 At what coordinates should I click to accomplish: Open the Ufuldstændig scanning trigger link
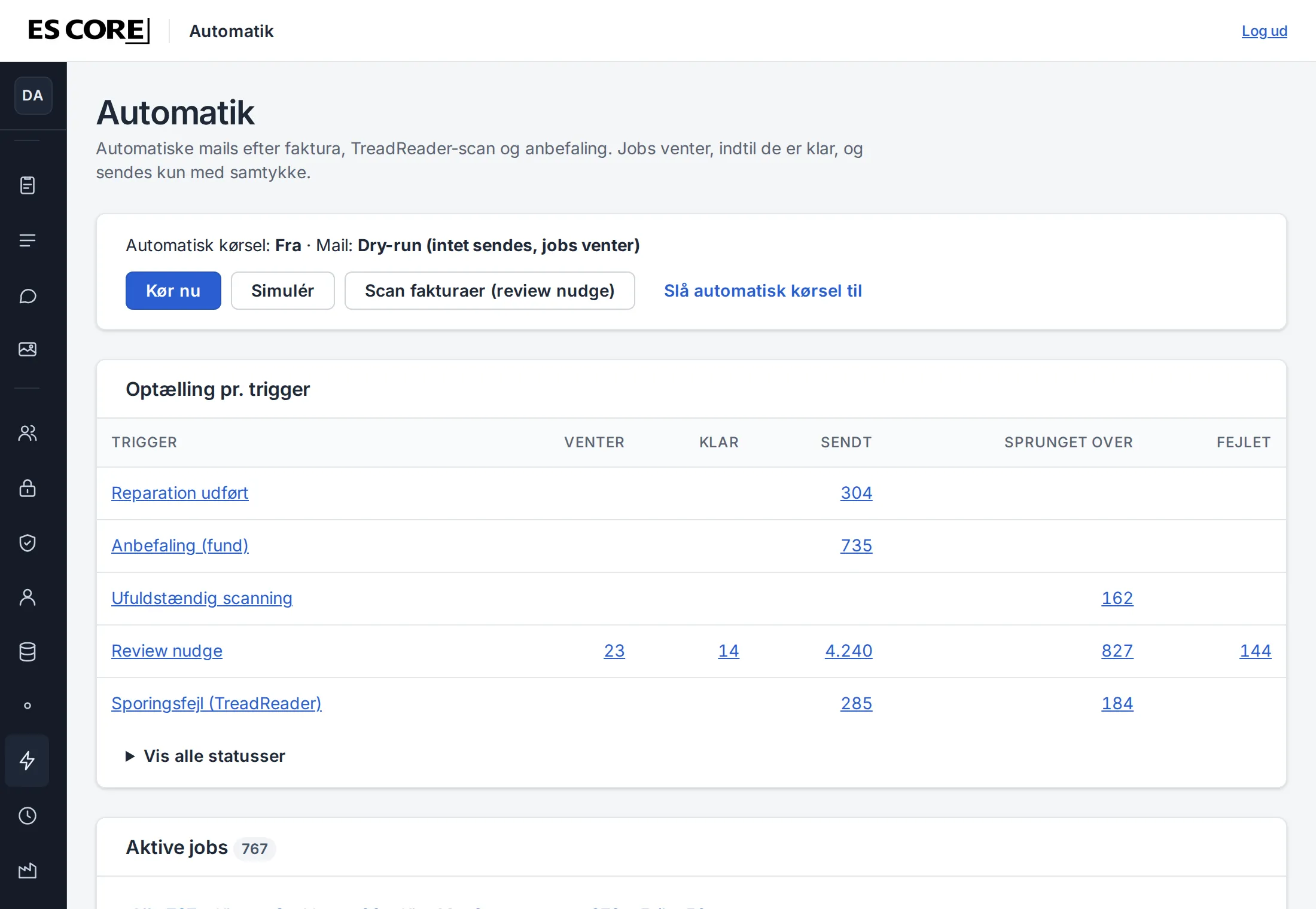click(202, 598)
